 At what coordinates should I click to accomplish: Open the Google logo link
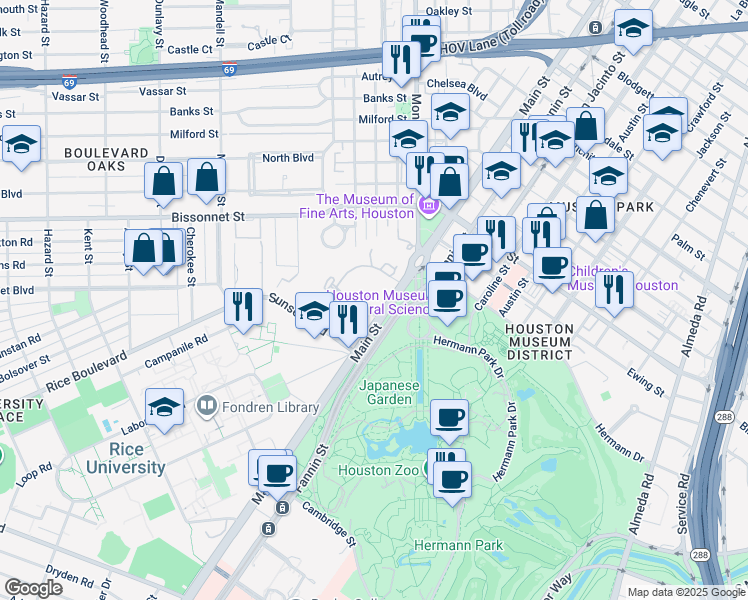[33, 588]
